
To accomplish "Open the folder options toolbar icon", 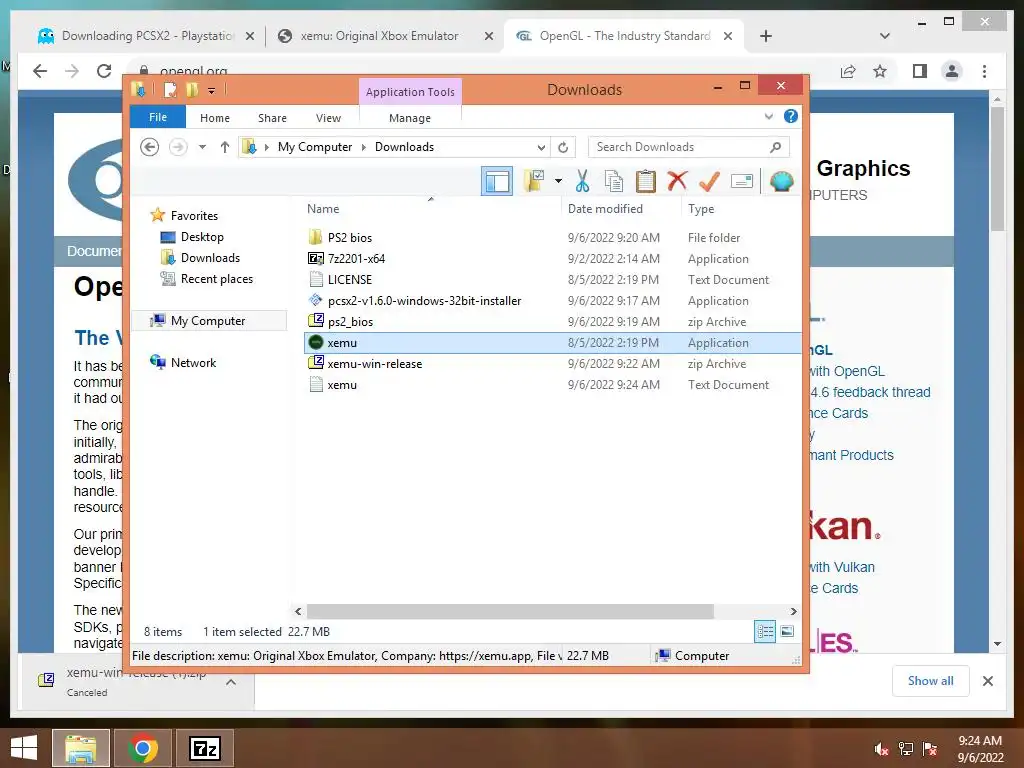I will [x=534, y=181].
